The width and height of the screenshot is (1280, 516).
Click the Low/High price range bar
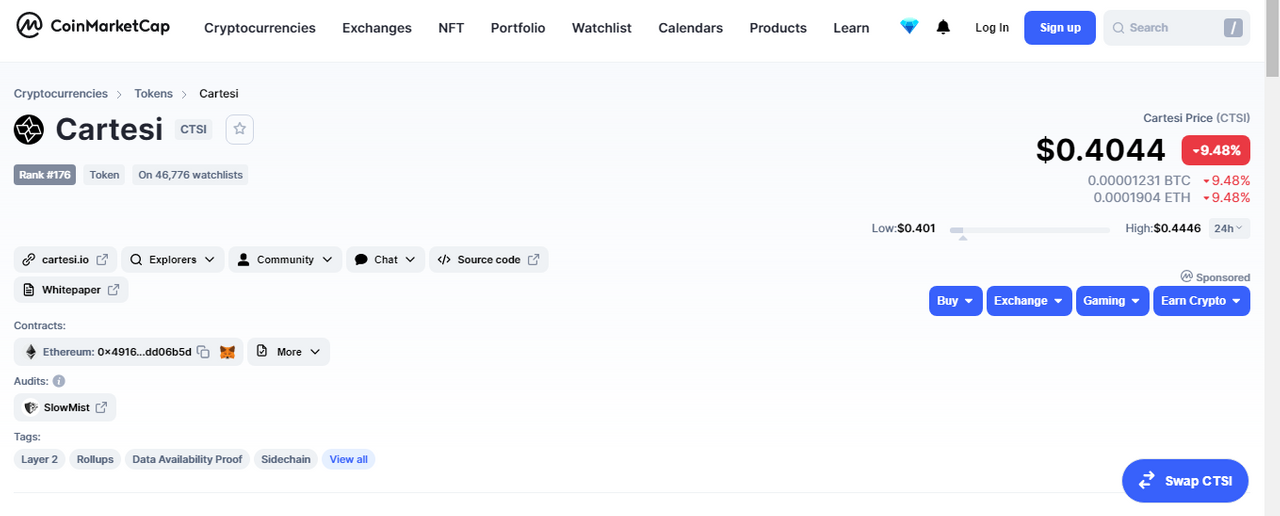tap(1029, 229)
